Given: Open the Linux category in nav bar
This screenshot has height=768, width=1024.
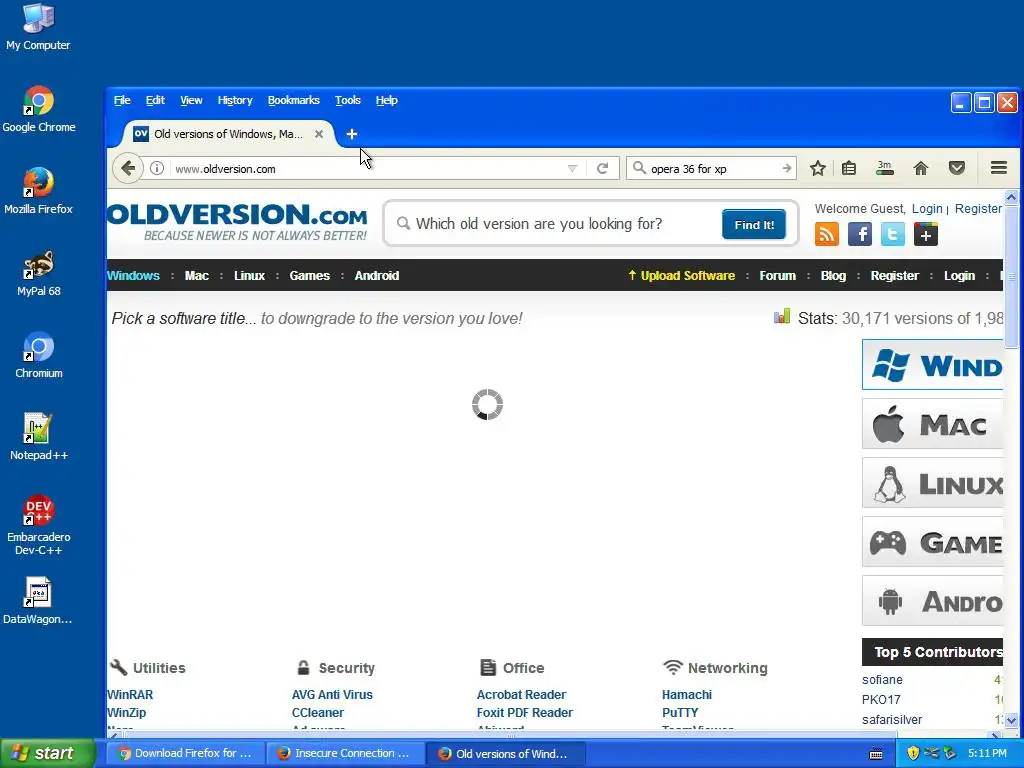Looking at the screenshot, I should pyautogui.click(x=249, y=276).
